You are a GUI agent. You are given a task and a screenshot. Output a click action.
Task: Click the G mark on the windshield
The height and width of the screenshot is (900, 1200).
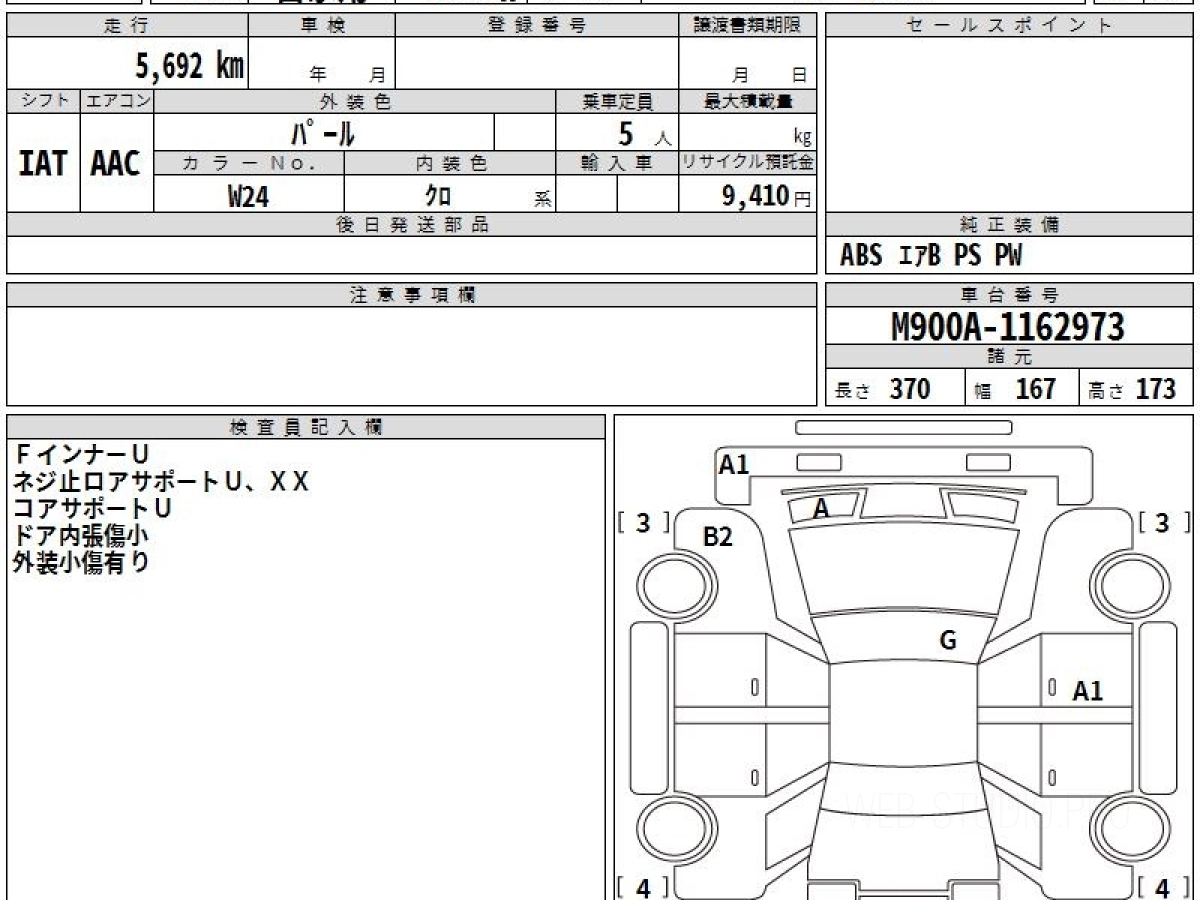(x=948, y=641)
